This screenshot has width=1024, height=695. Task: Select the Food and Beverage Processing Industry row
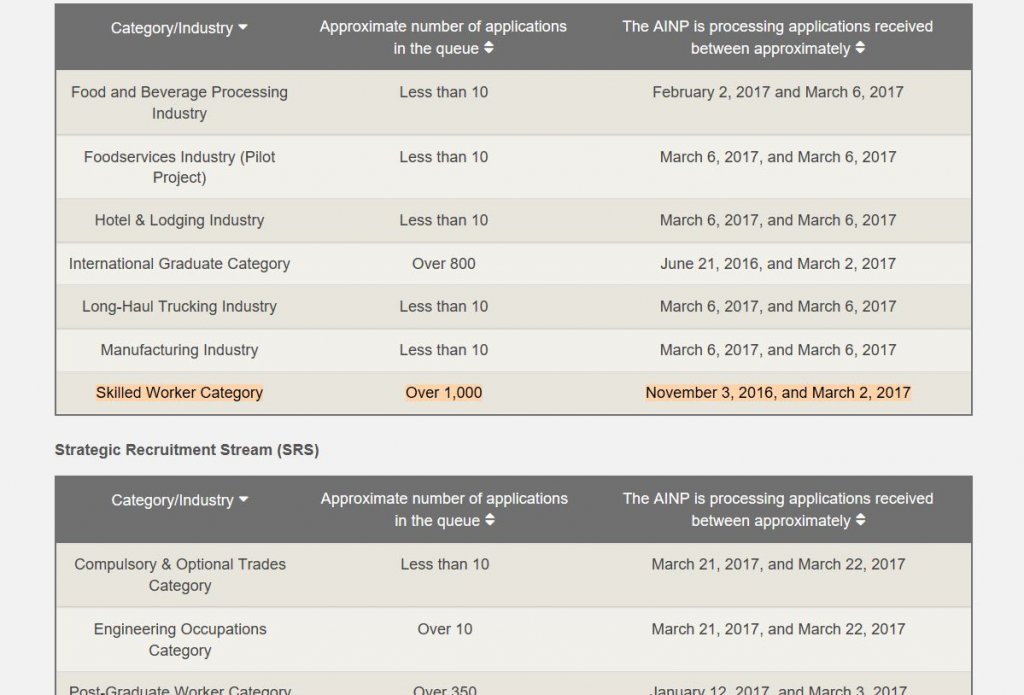click(179, 103)
